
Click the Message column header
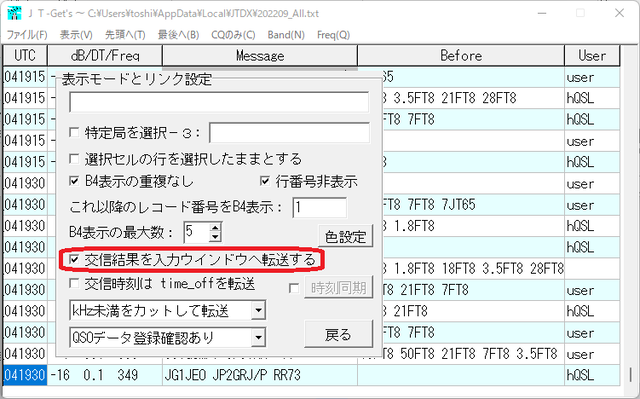coord(260,55)
